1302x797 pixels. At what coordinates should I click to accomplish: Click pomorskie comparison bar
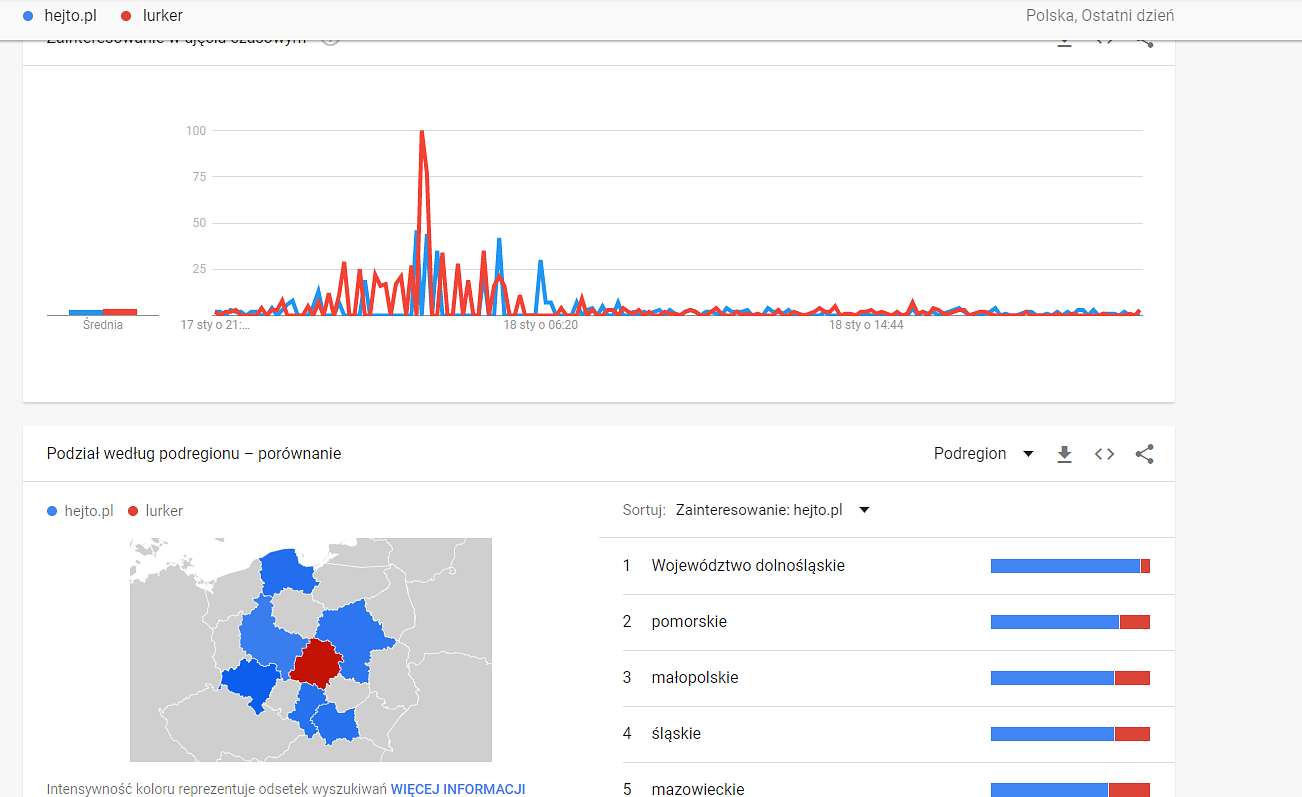tap(1070, 622)
